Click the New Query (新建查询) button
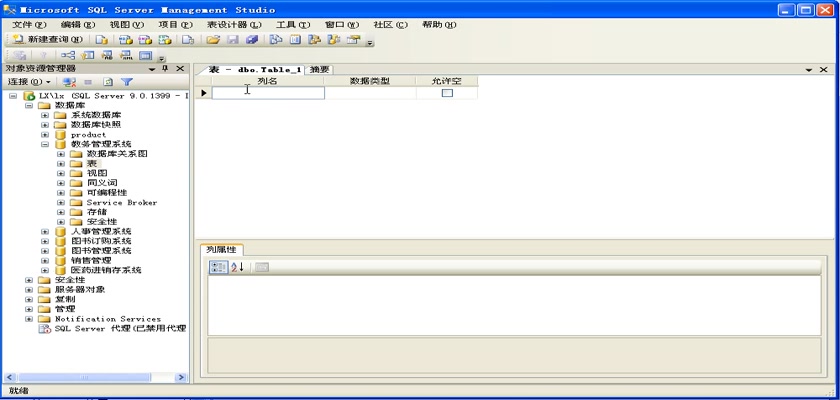 coord(48,40)
